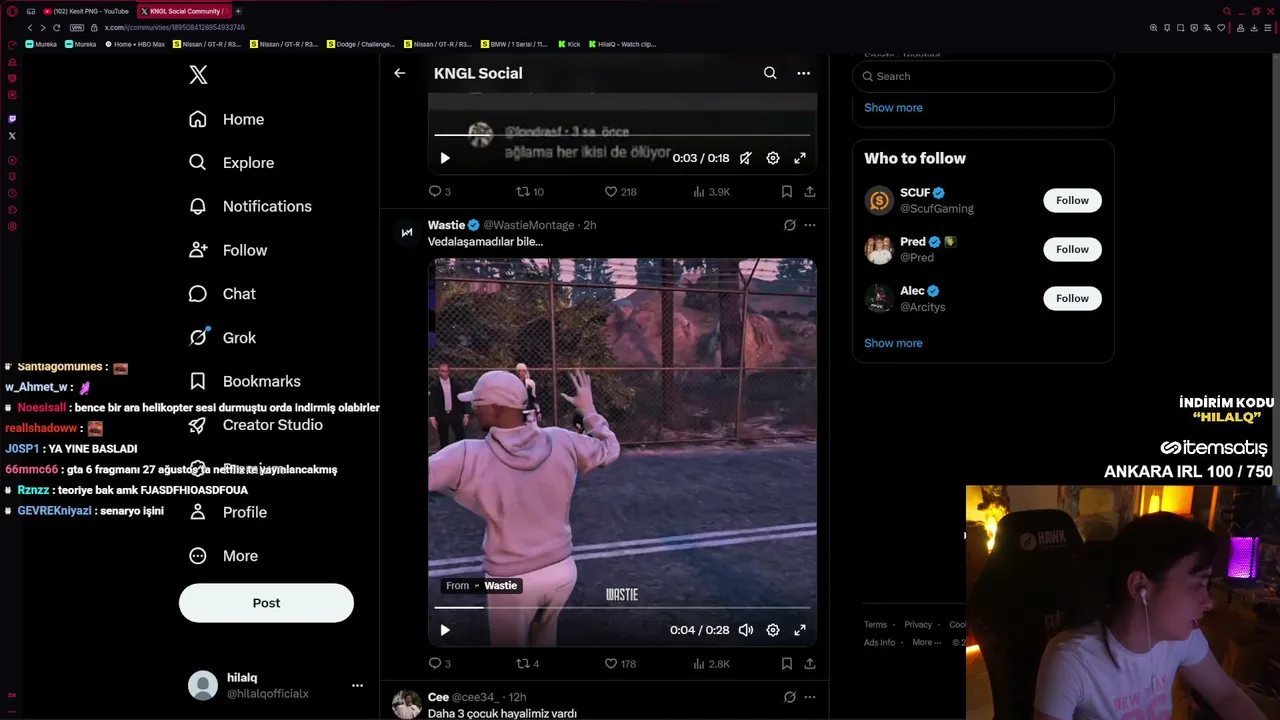This screenshot has width=1280, height=720.
Task: Switch to the Kesit PNG YouTube tab
Action: point(86,11)
